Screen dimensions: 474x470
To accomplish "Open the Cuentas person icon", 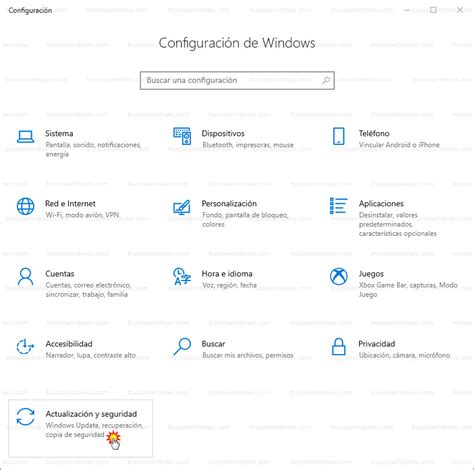I will pos(25,276).
